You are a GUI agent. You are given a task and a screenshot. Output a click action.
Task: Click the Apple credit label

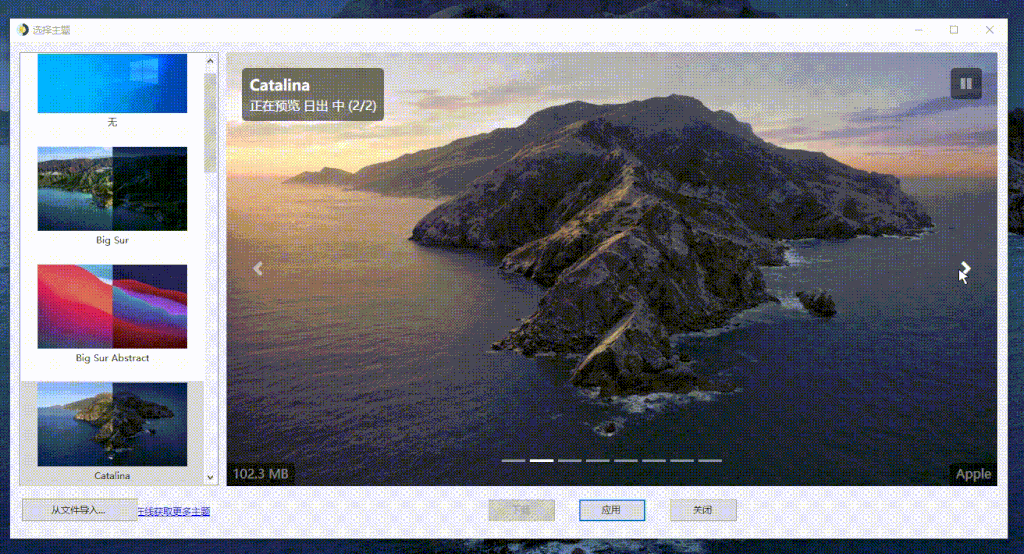point(973,474)
